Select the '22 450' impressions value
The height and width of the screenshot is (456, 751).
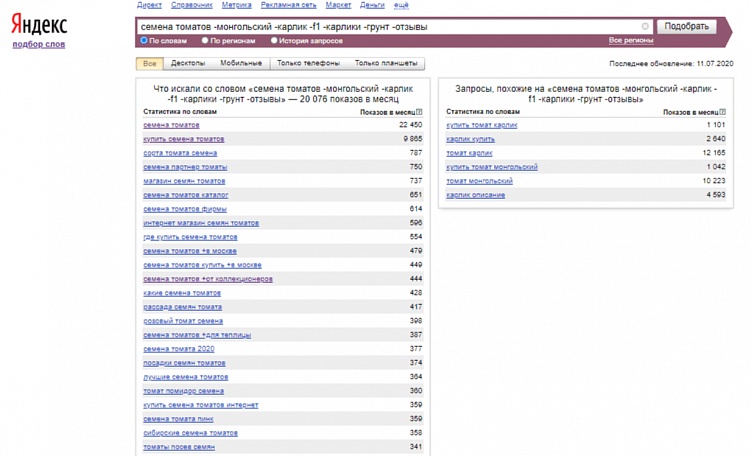pyautogui.click(x=410, y=125)
